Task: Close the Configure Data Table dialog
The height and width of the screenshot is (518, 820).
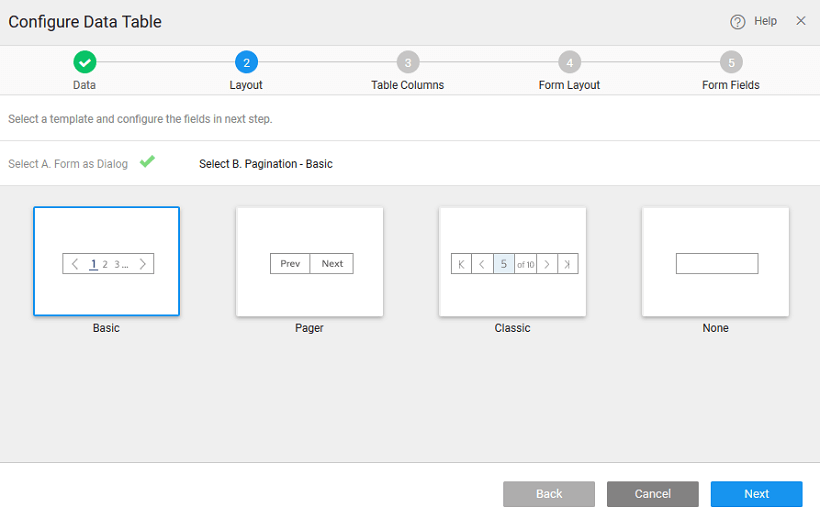Action: [800, 21]
